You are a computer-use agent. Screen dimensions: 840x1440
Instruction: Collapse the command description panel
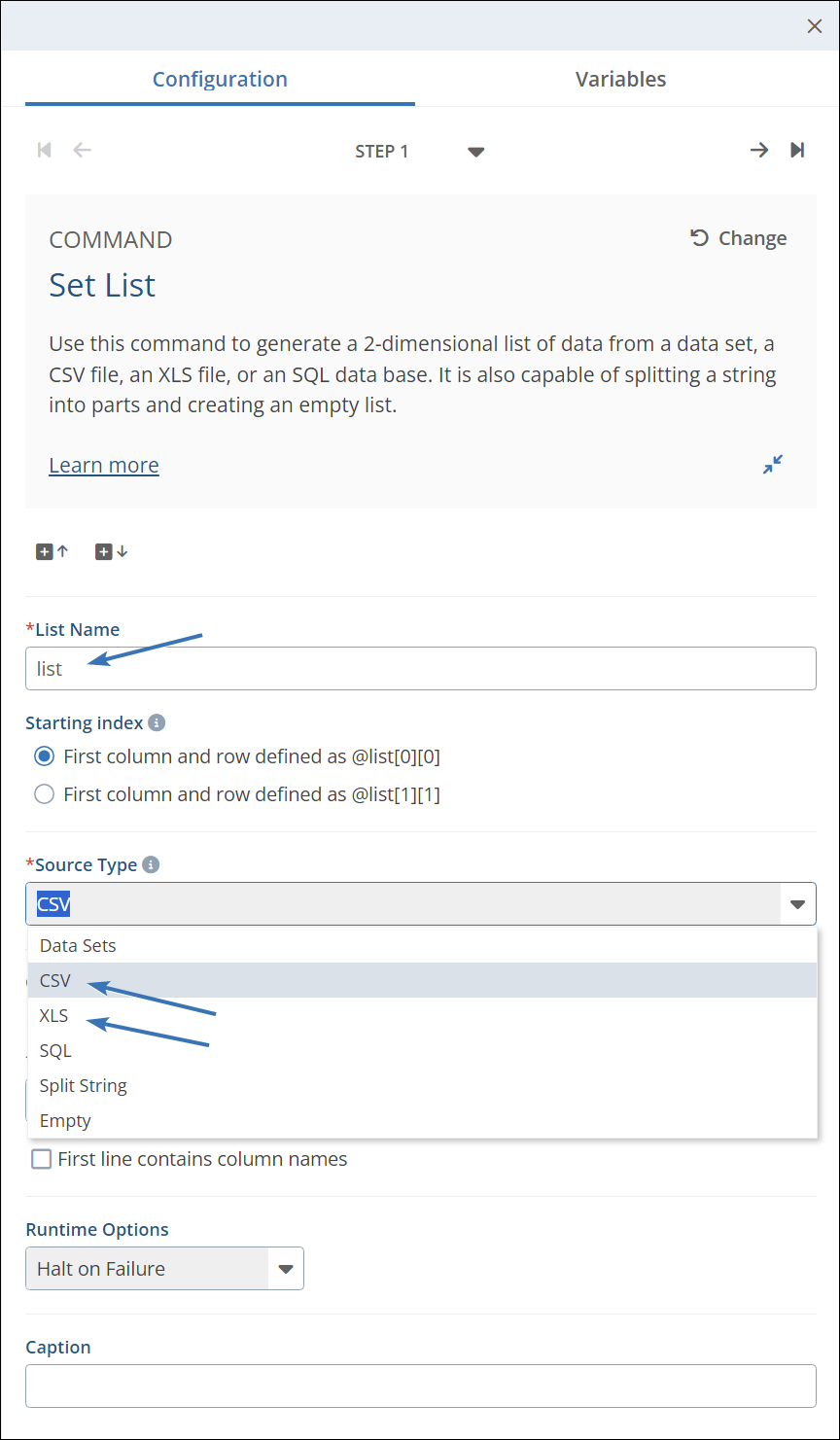[x=773, y=465]
